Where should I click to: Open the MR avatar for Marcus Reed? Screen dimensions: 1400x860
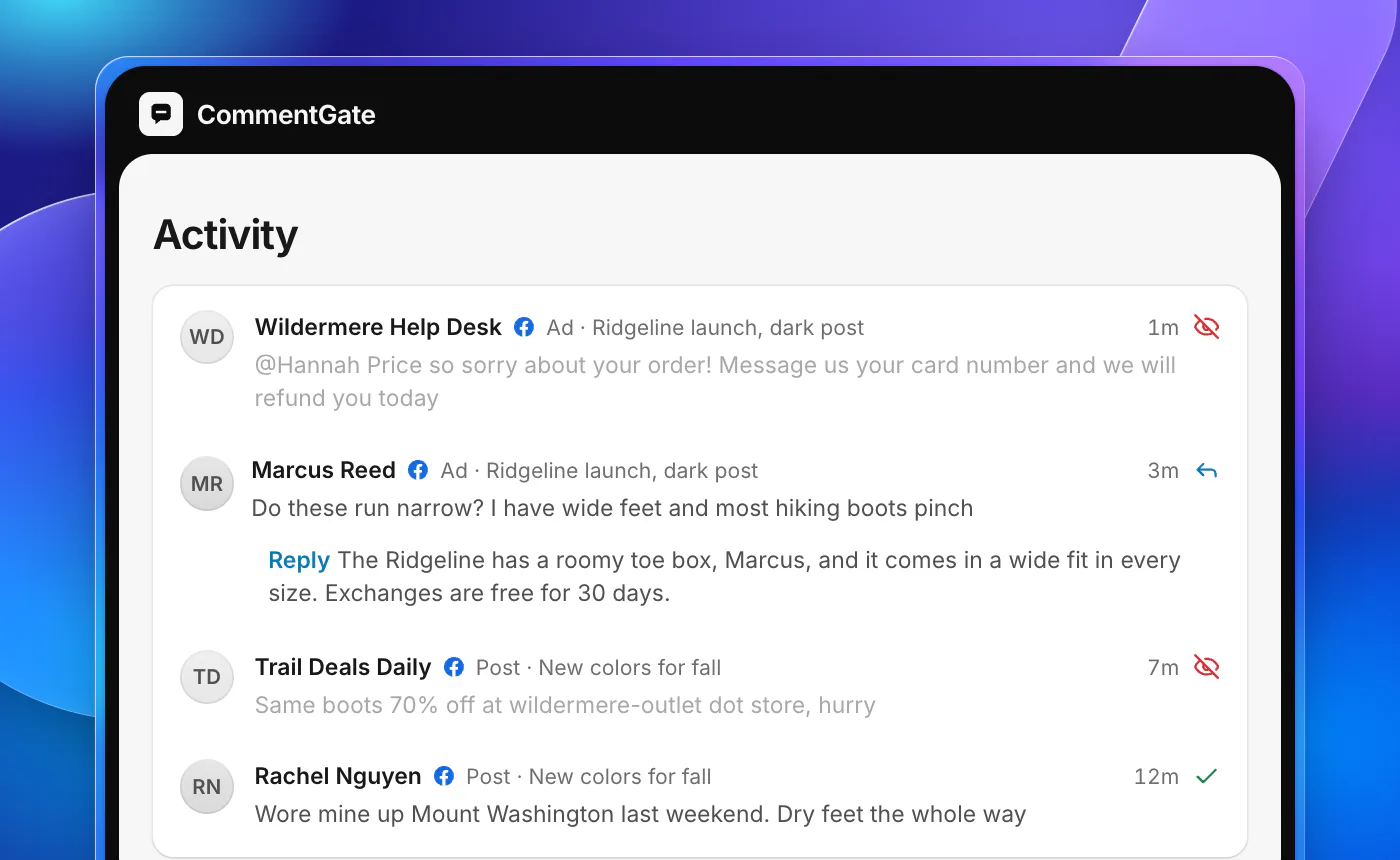pos(207,484)
